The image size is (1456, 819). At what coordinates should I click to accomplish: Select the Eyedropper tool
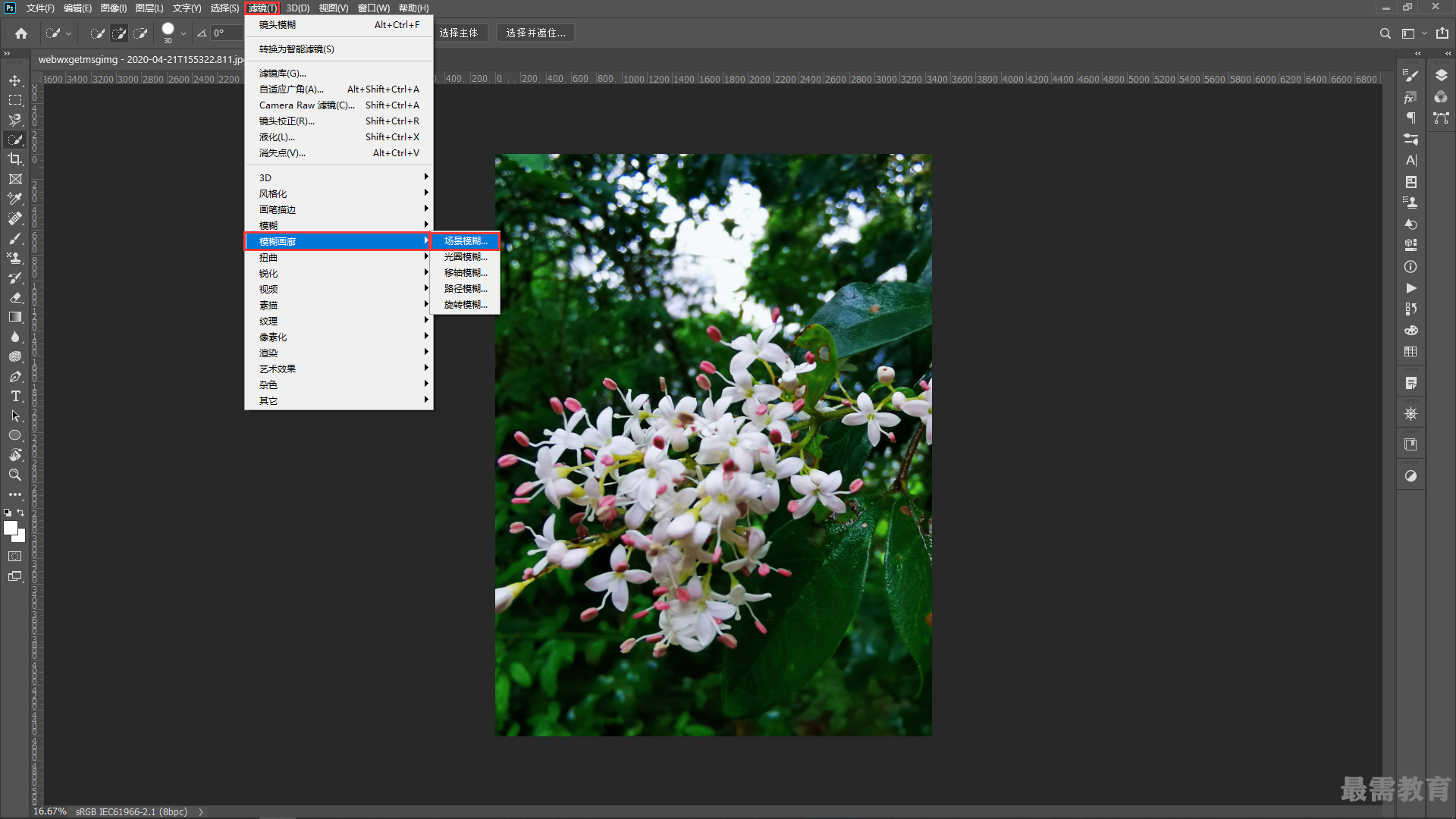tap(15, 199)
